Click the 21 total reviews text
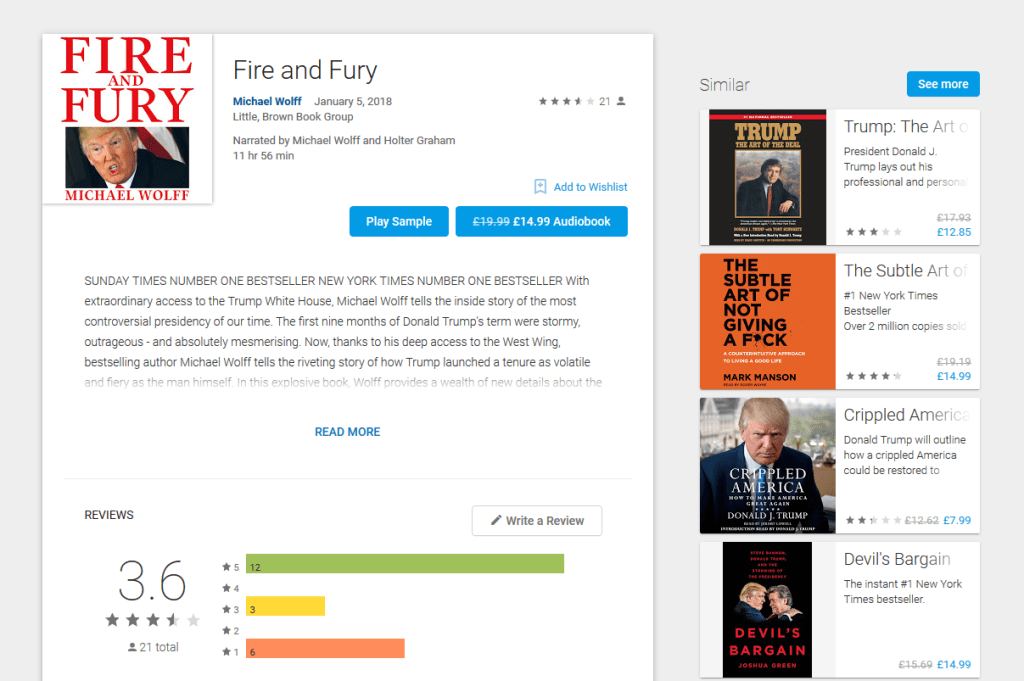This screenshot has width=1024, height=681. point(159,647)
